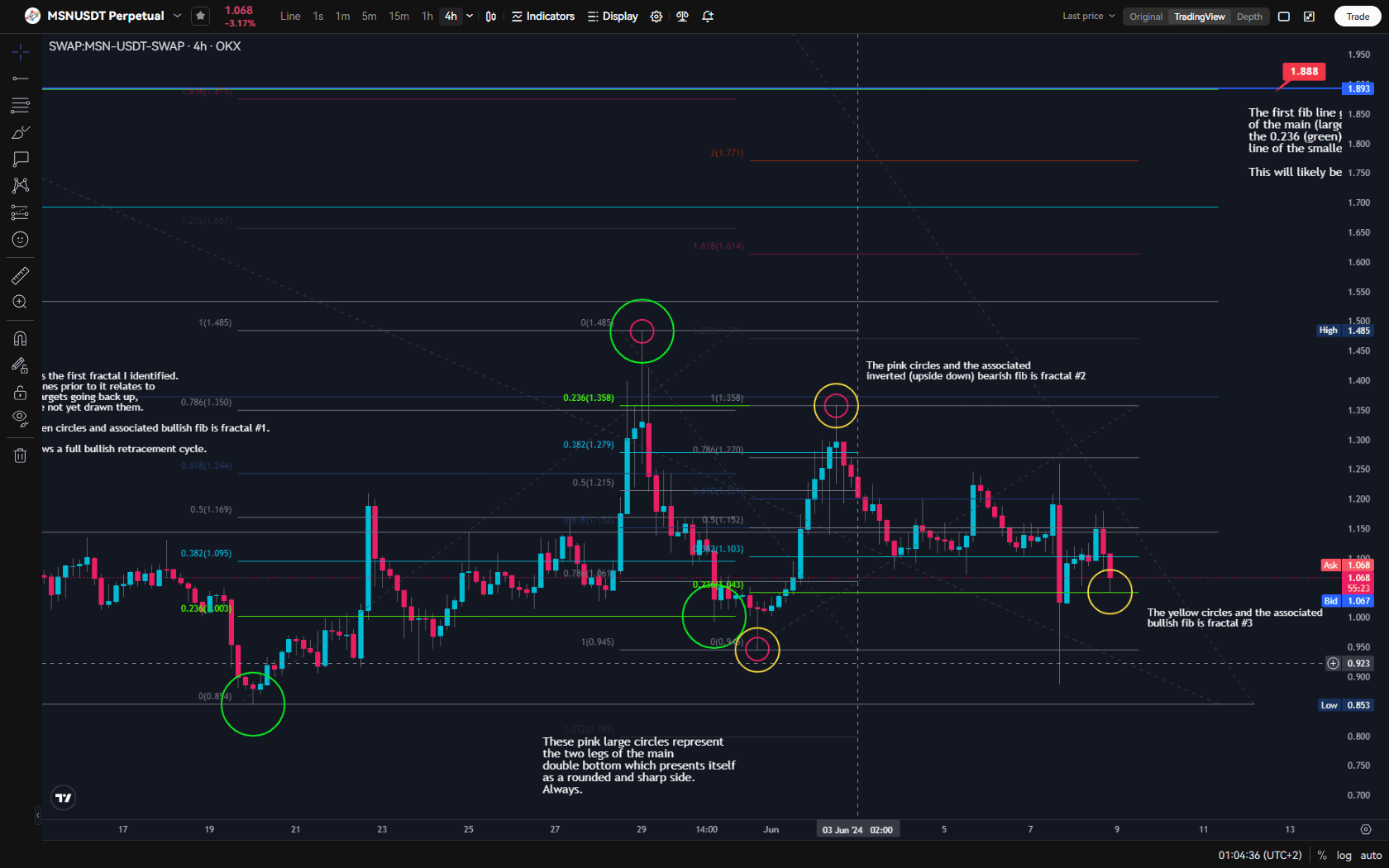Select the brush drawing tool
Viewport: 1389px width, 868px height.
[21, 132]
